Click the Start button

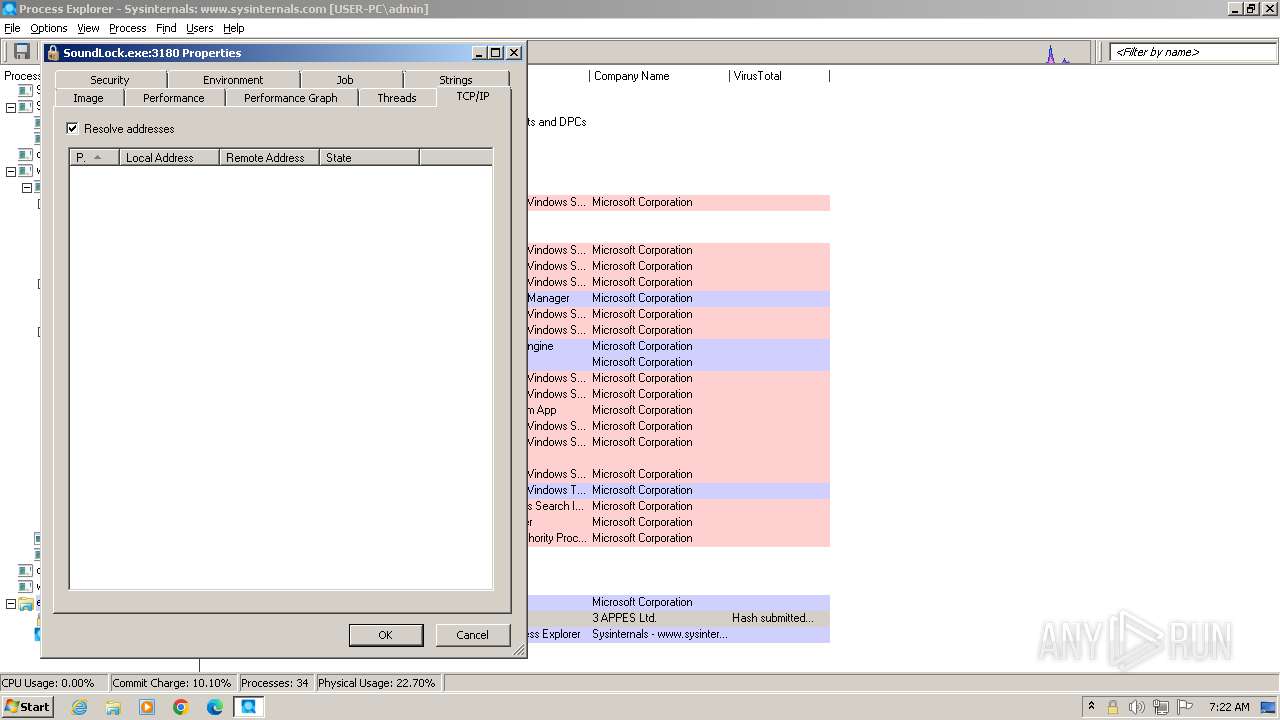pyautogui.click(x=27, y=707)
